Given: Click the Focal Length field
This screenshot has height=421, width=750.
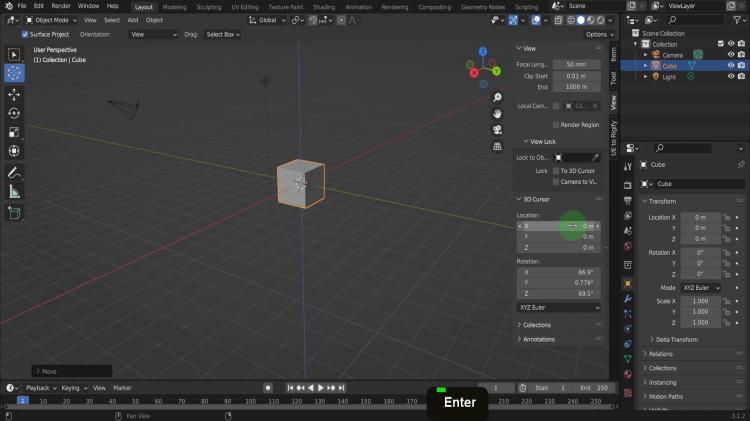Looking at the screenshot, I should [576, 64].
